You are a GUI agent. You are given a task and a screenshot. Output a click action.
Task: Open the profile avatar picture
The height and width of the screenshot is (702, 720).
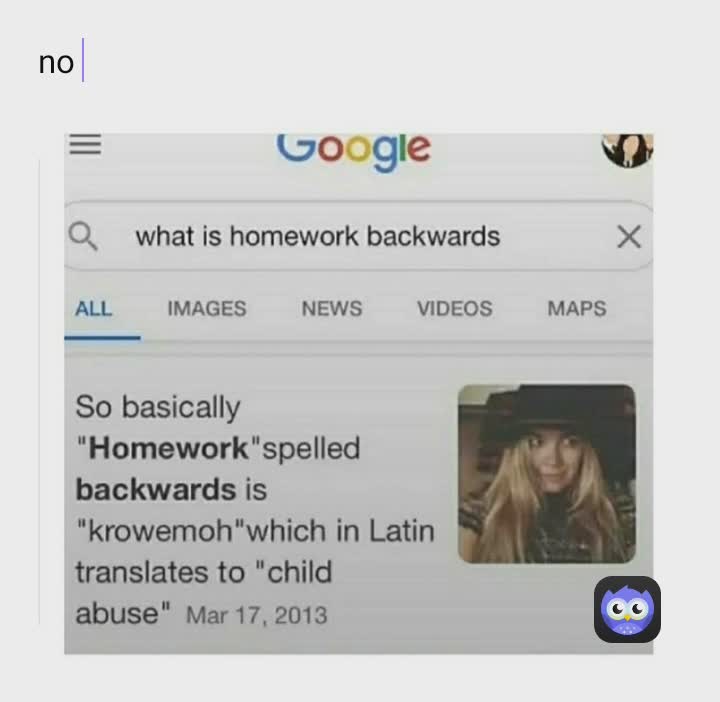pos(628,150)
